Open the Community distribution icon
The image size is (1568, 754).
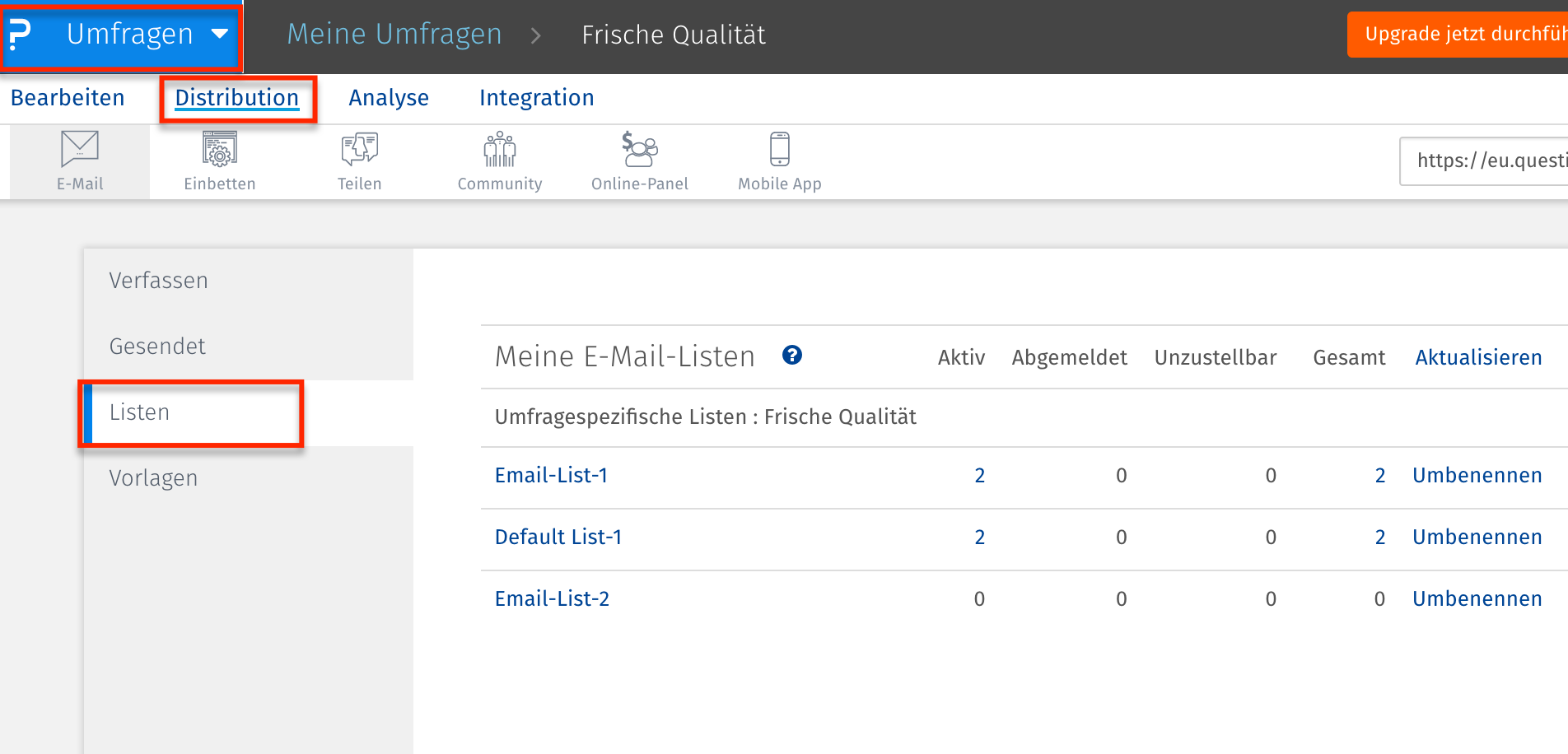[x=500, y=149]
